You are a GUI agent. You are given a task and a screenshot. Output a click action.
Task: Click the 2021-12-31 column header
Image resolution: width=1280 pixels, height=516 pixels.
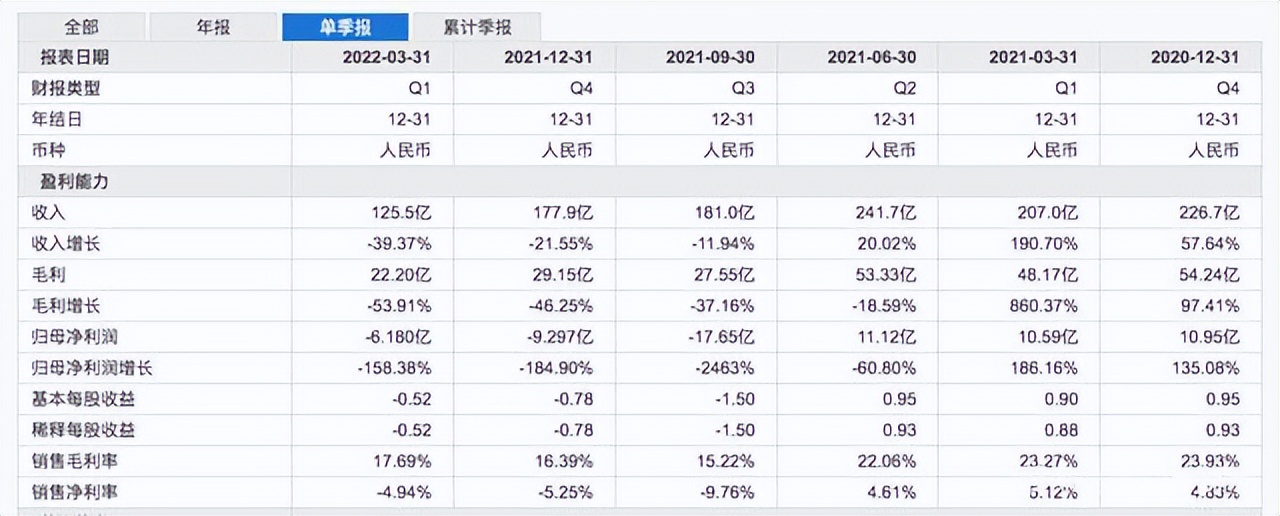(x=549, y=57)
